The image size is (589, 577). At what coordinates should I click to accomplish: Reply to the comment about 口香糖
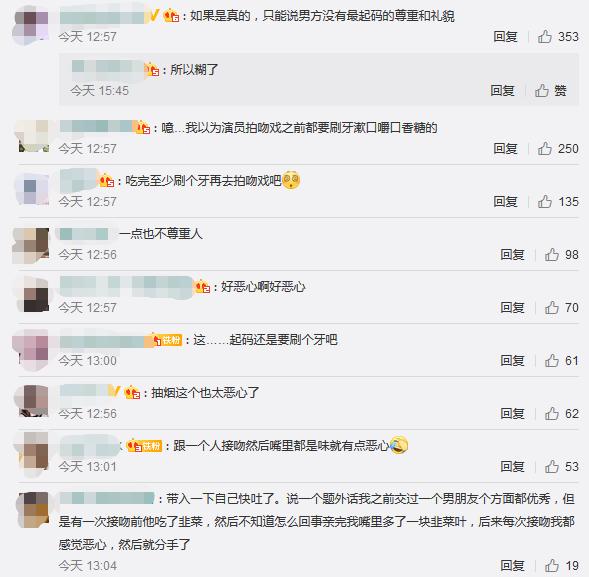click(506, 149)
